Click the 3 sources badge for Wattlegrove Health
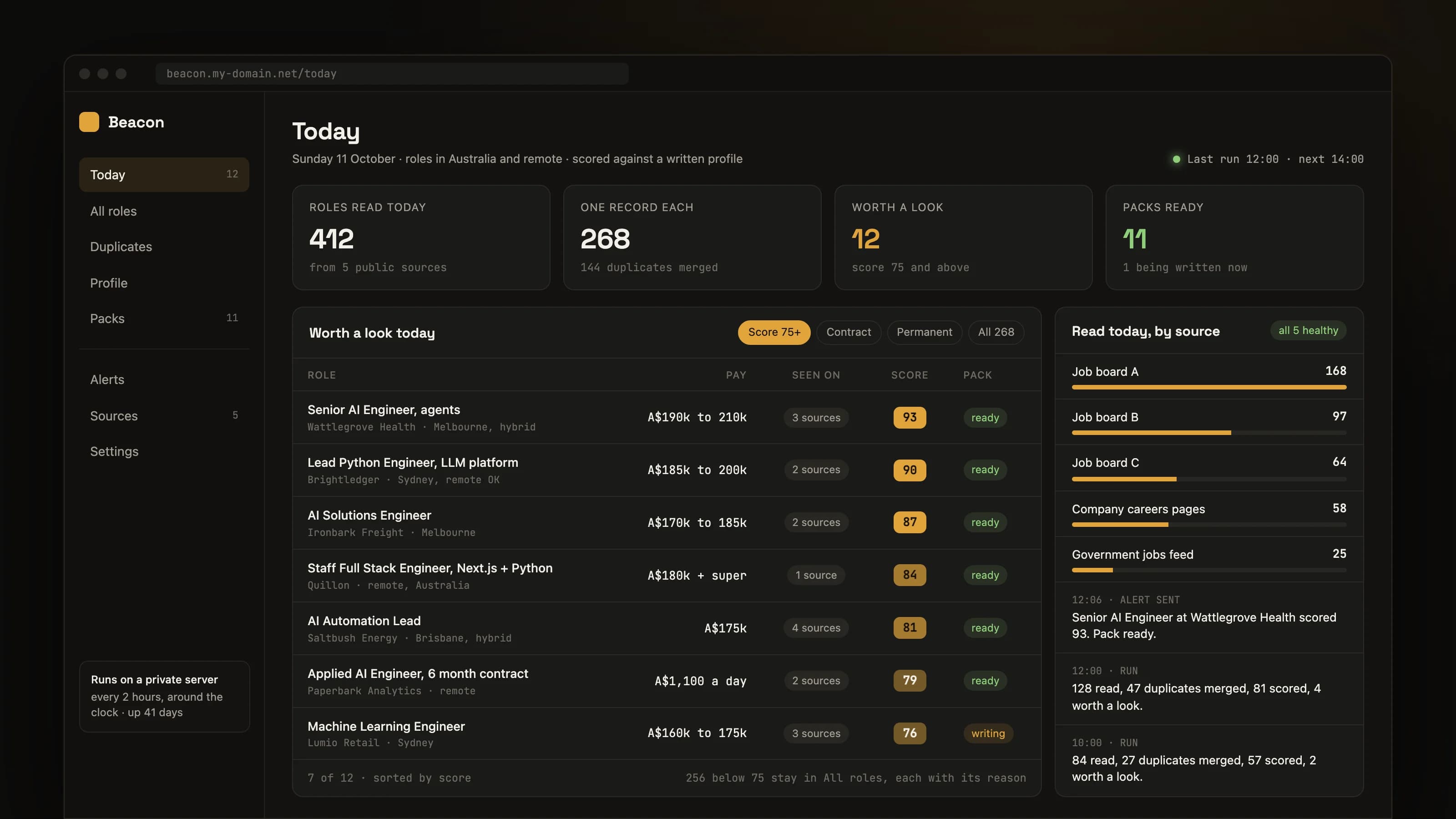The width and height of the screenshot is (1456, 819). tap(816, 418)
